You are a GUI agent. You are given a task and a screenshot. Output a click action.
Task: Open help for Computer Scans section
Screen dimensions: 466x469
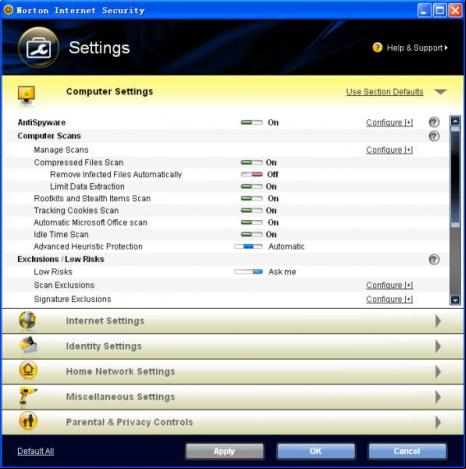click(434, 136)
